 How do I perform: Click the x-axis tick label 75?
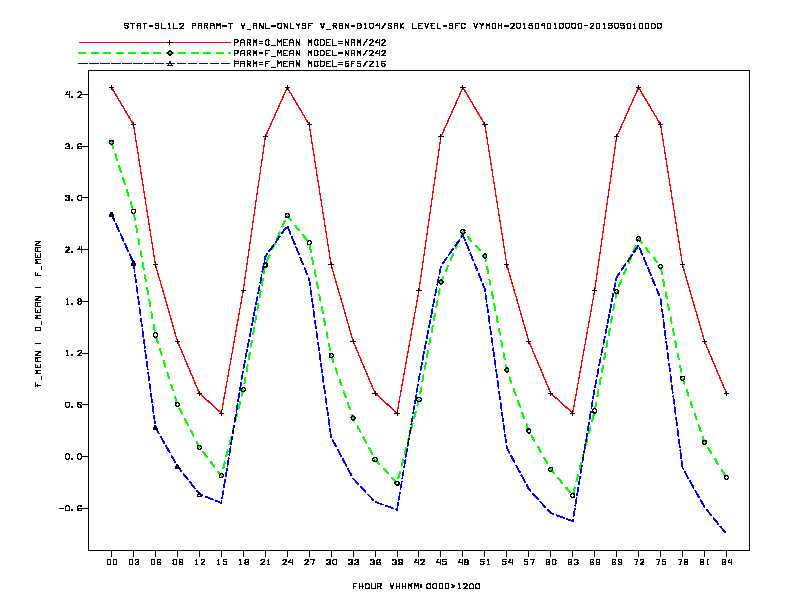point(661,562)
